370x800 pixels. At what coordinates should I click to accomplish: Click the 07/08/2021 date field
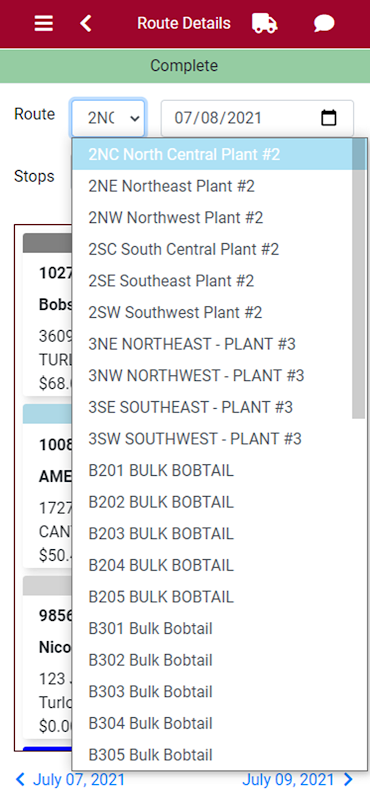(x=257, y=118)
